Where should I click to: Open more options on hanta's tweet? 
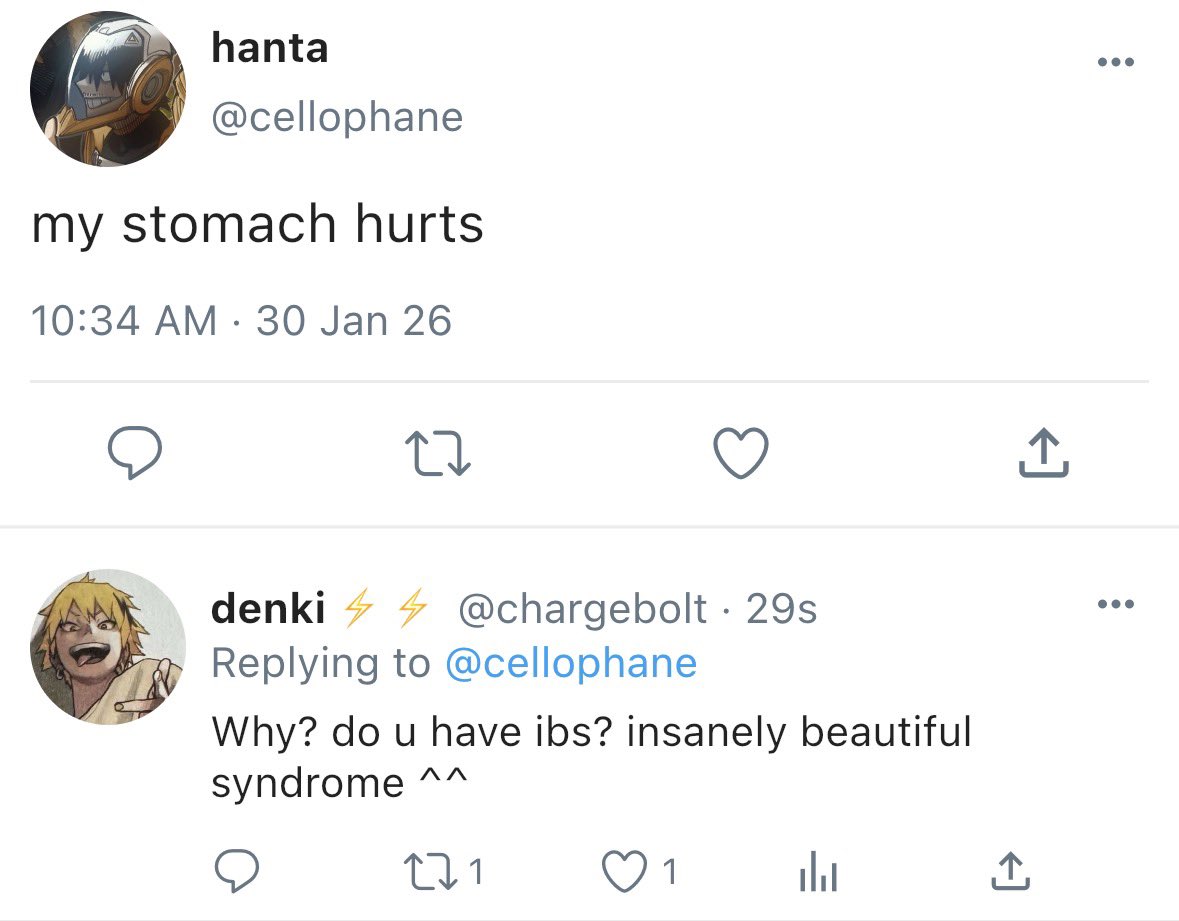(x=1116, y=62)
